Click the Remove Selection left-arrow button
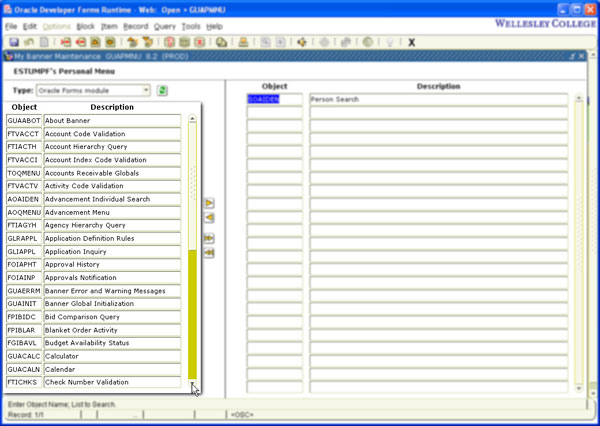This screenshot has height=426, width=600. click(209, 218)
